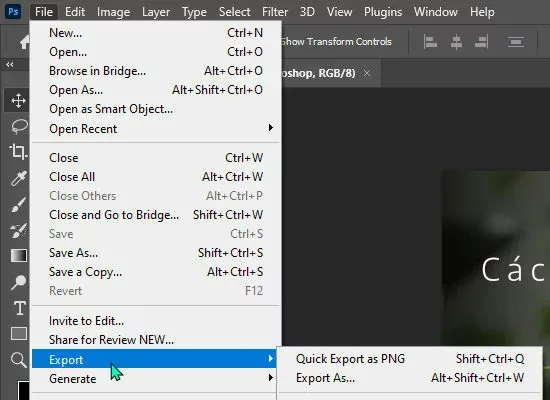Expand the Export submenu arrow

(270, 359)
